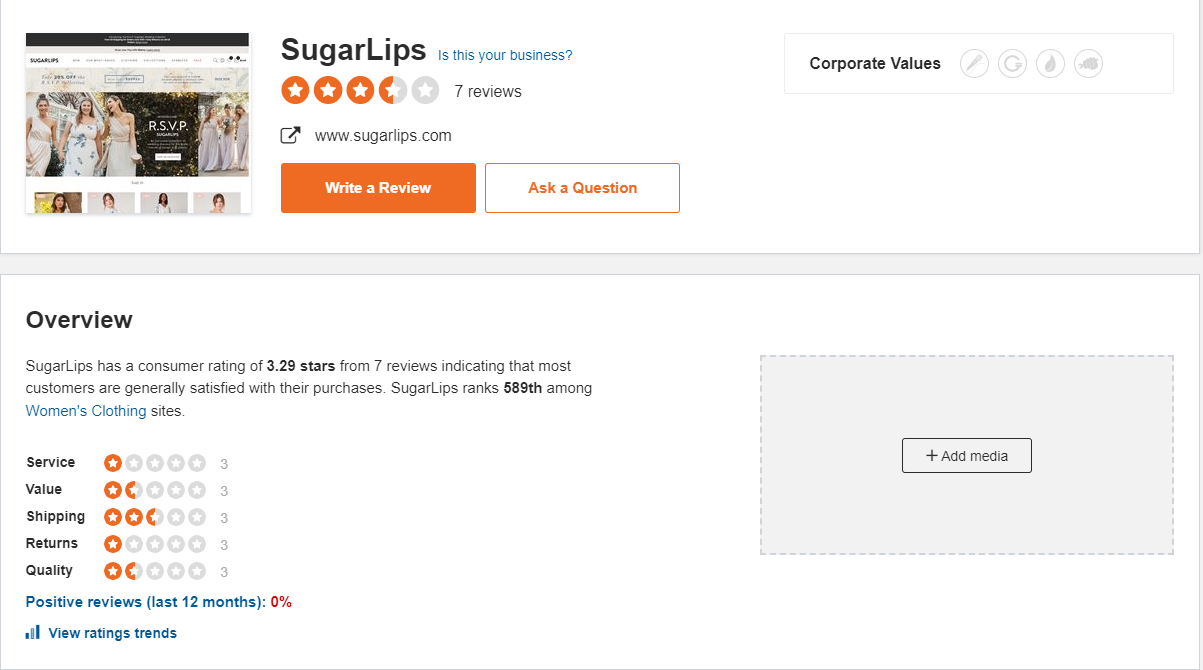Image resolution: width=1203 pixels, height=670 pixels.
Task: Click the SugarLips storefront thumbnail image
Action: [137, 123]
